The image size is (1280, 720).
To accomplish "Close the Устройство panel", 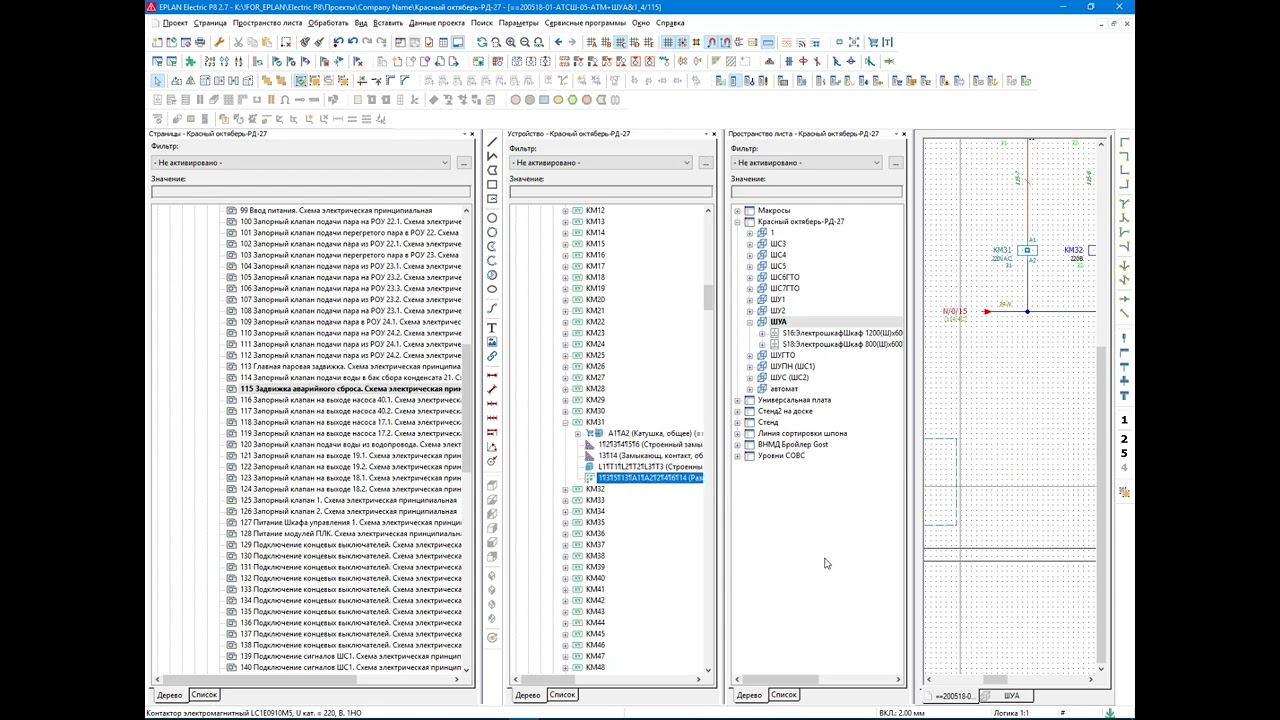I will tap(714, 133).
